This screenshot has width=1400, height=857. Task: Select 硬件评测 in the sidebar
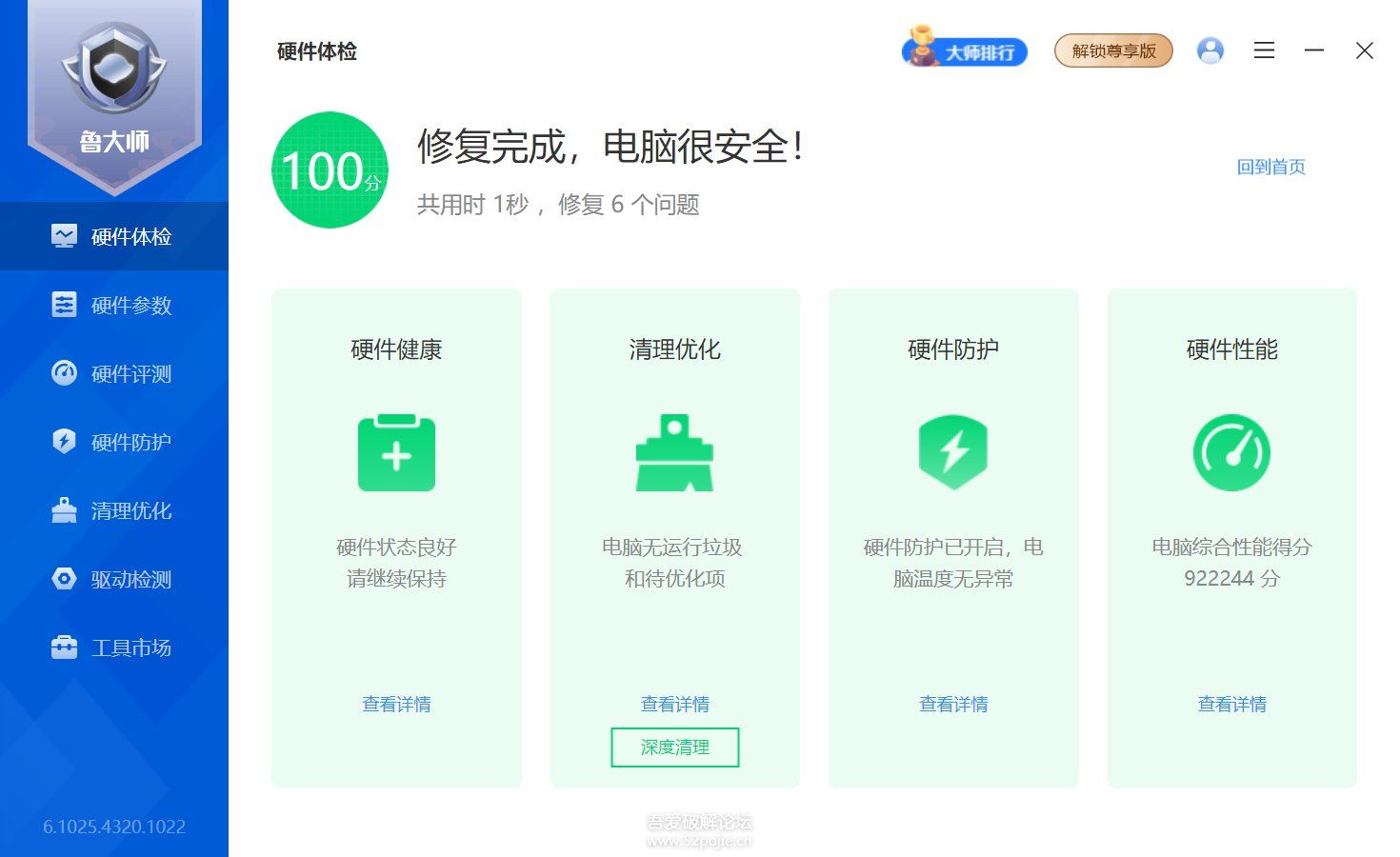(x=128, y=373)
